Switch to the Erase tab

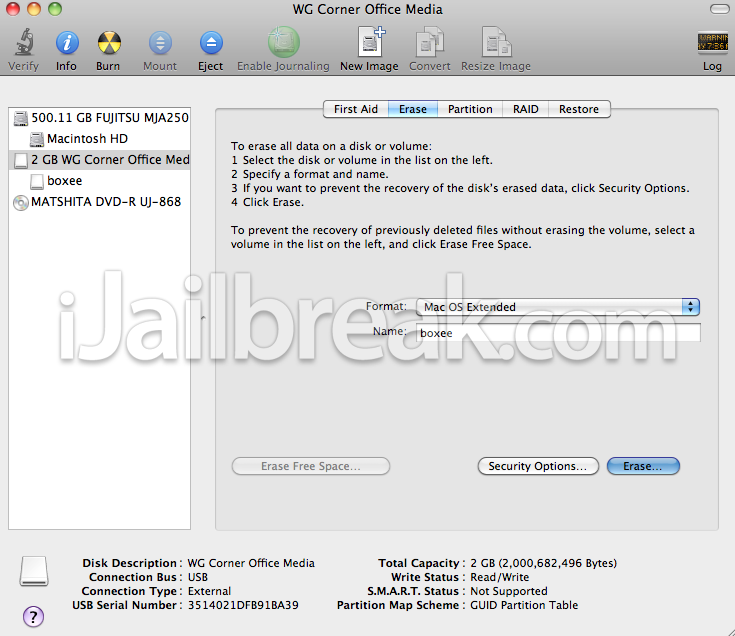(413, 109)
